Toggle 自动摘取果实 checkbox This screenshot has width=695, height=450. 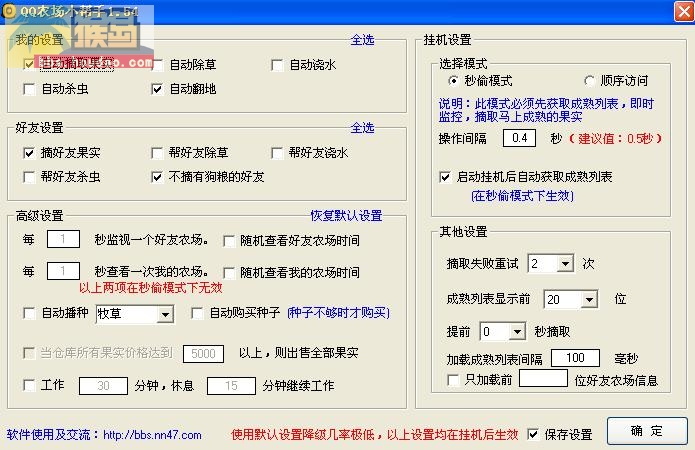29,64
